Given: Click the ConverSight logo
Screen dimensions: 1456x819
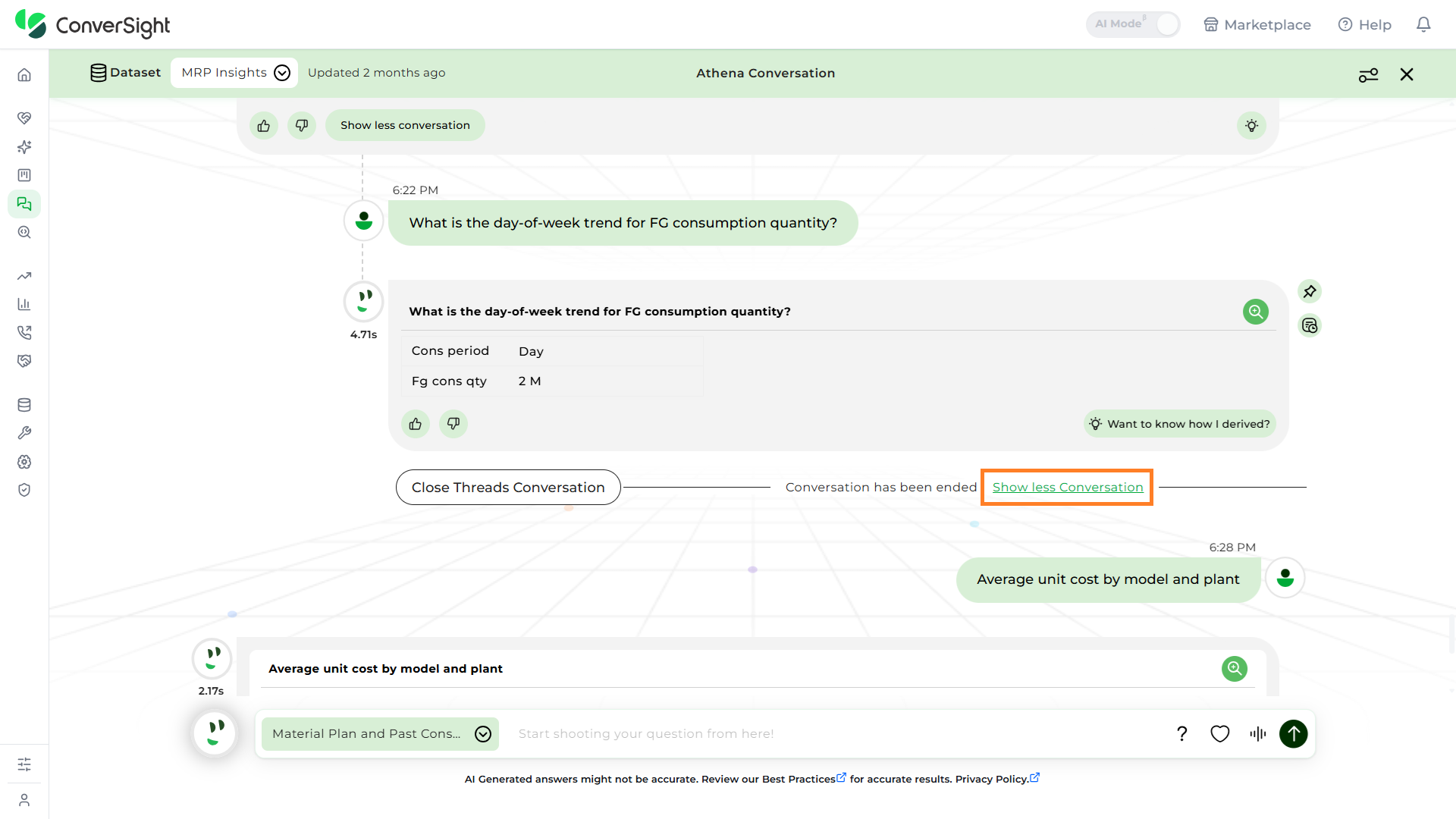Looking at the screenshot, I should pos(93,25).
